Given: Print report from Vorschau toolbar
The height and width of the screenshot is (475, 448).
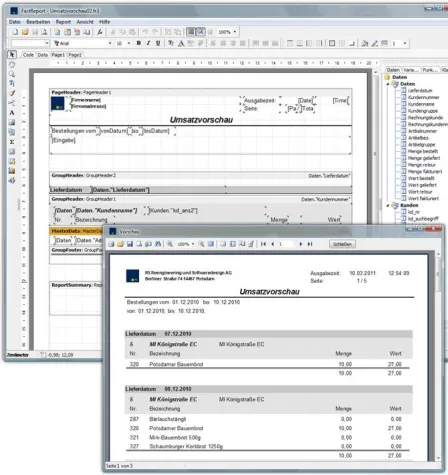Looking at the screenshot, I should [111, 244].
